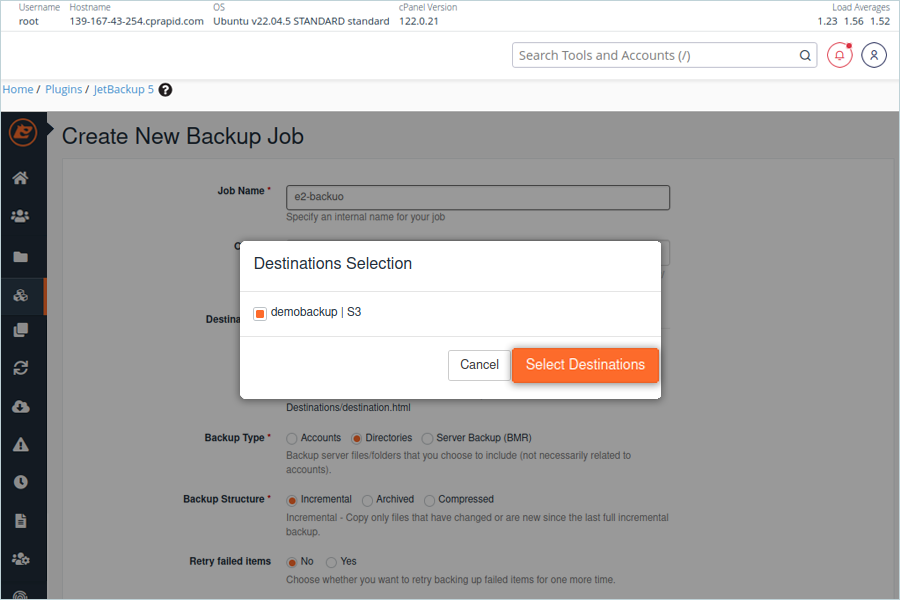Screen dimensions: 900x600
Task: Go to the Home breadcrumb link
Action: 18,90
